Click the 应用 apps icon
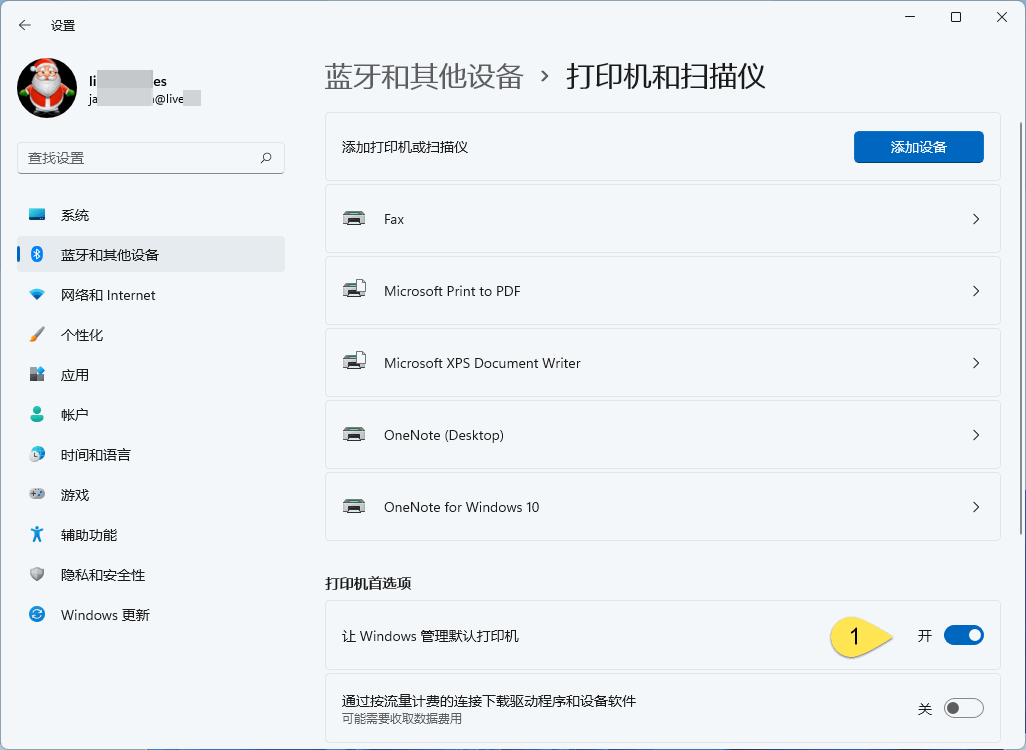This screenshot has width=1026, height=750. [x=37, y=374]
